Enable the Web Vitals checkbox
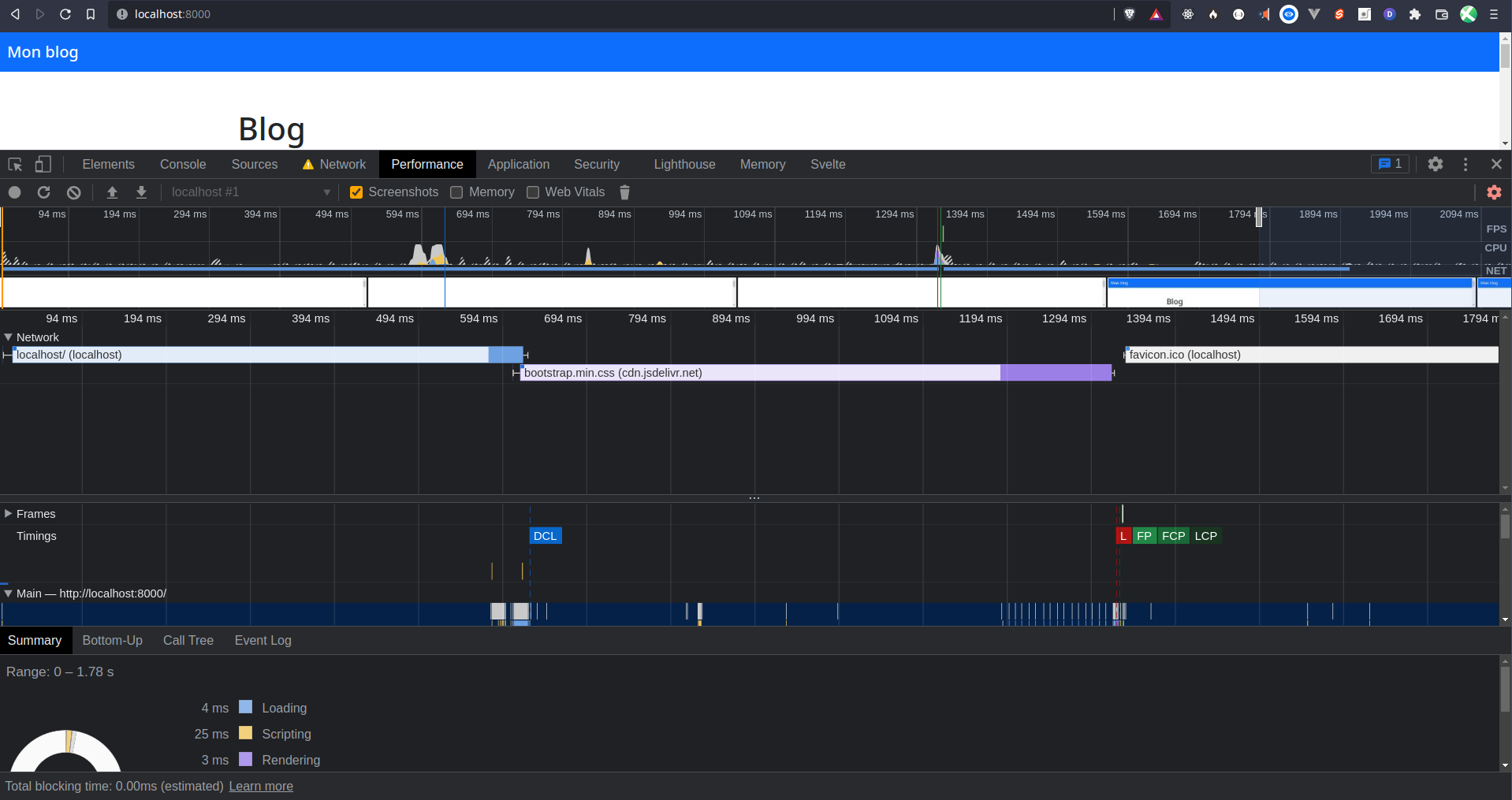The width and height of the screenshot is (1512, 800). tap(533, 192)
